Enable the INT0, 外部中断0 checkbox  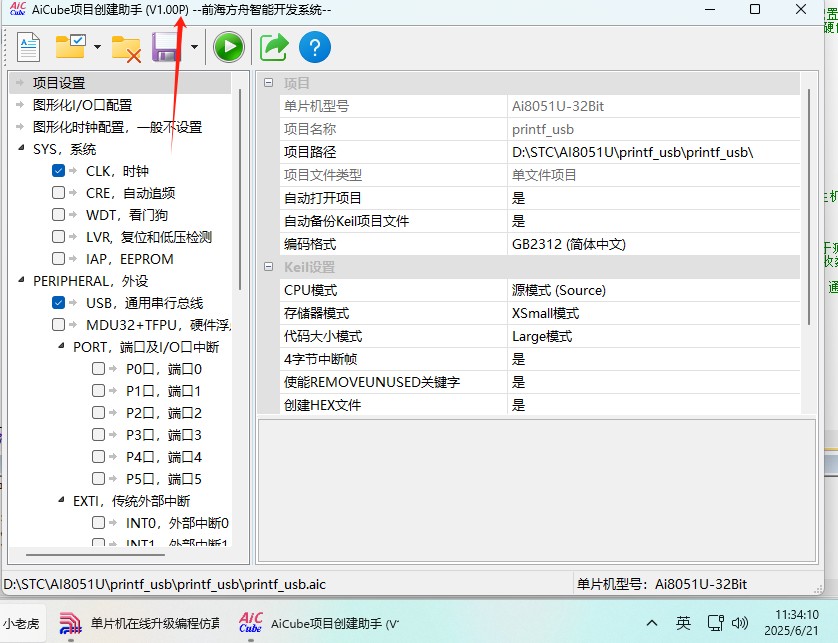98,522
